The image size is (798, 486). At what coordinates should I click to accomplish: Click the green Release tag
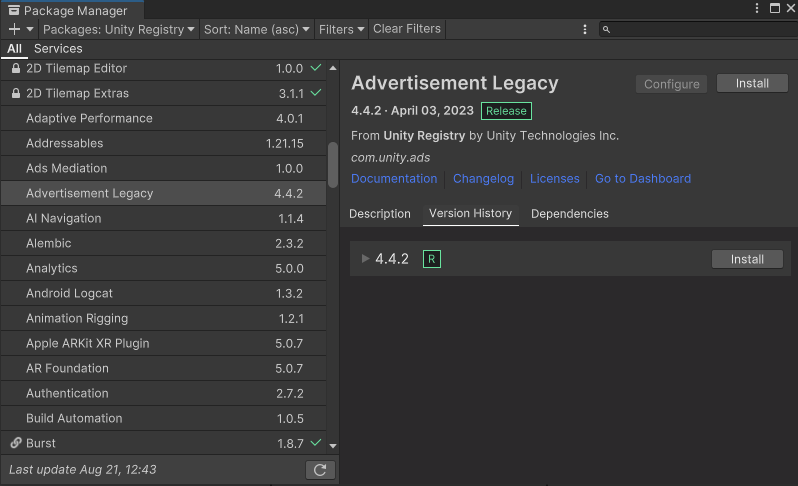(x=506, y=111)
